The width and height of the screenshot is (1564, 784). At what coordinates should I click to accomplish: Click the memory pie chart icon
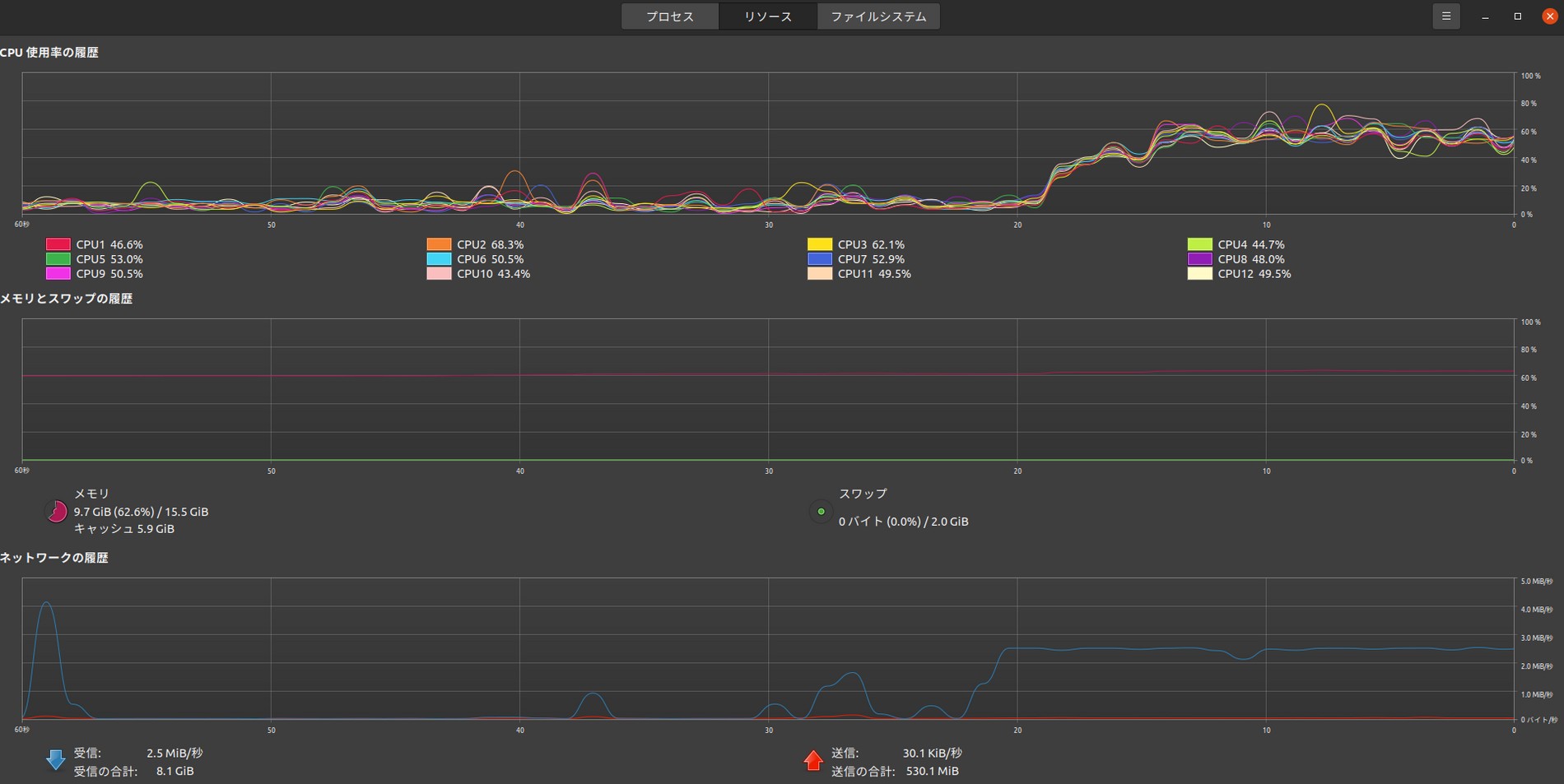56,512
